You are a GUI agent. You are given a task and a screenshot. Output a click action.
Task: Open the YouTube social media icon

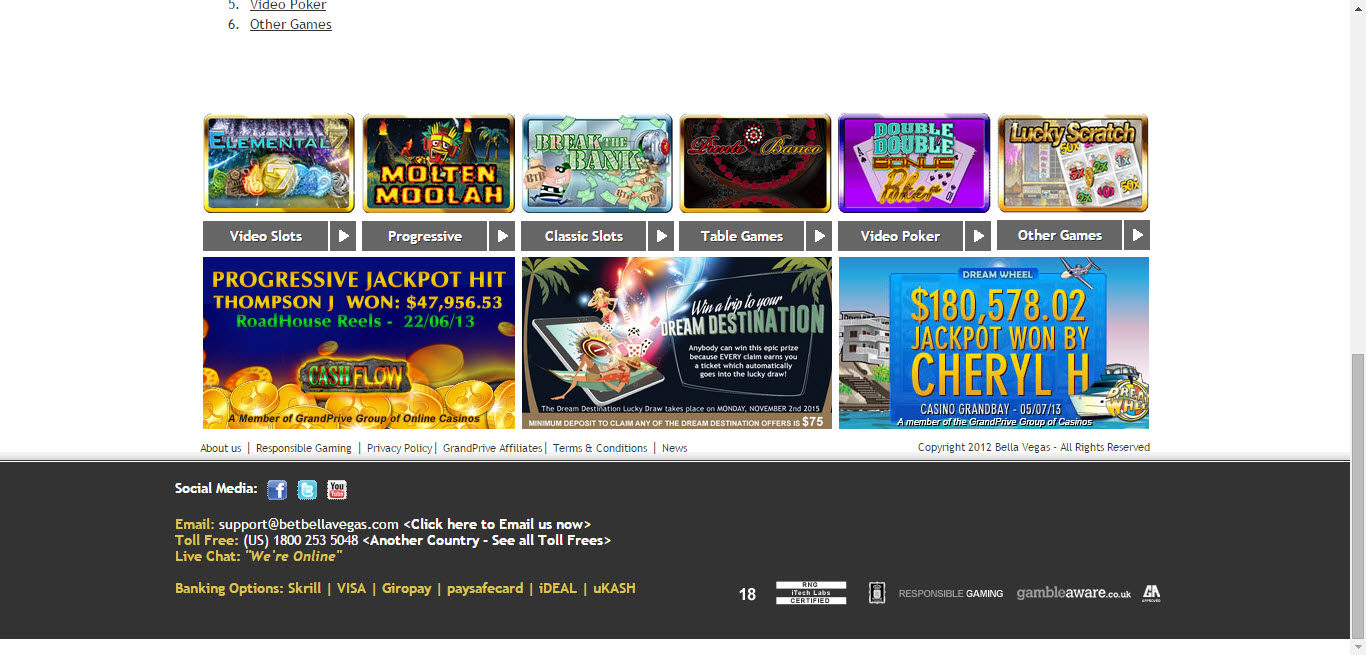click(x=337, y=490)
